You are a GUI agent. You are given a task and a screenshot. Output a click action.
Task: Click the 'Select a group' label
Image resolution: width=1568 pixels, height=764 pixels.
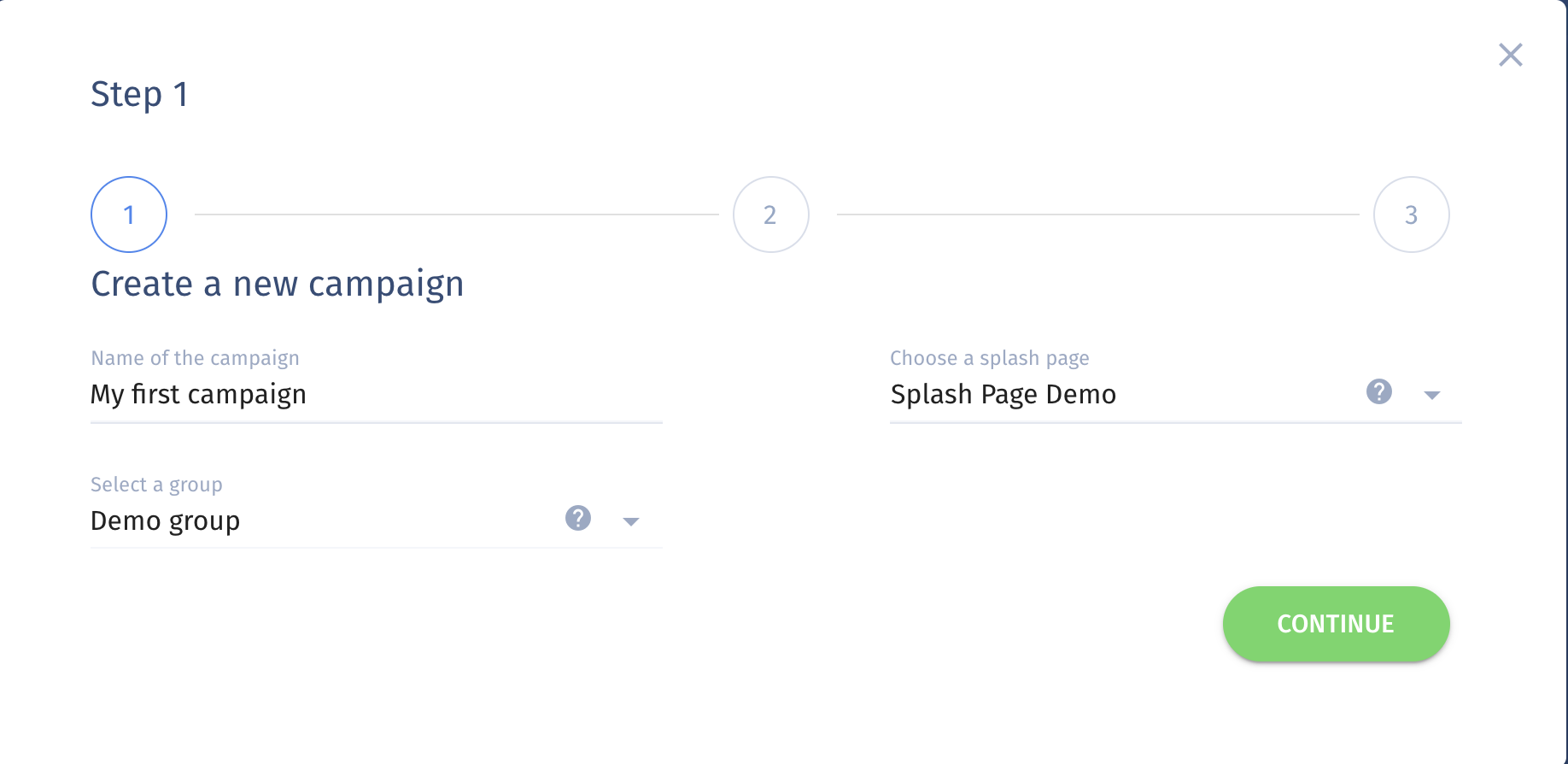pyautogui.click(x=156, y=485)
